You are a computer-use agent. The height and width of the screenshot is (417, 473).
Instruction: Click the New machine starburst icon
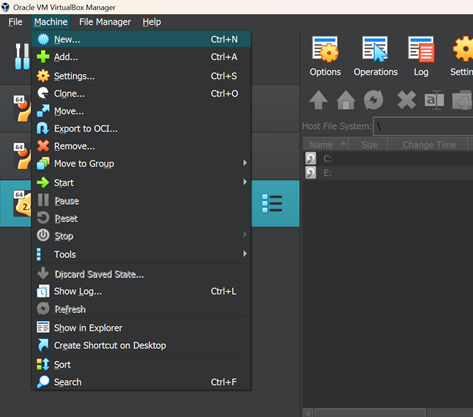pyautogui.click(x=43, y=39)
